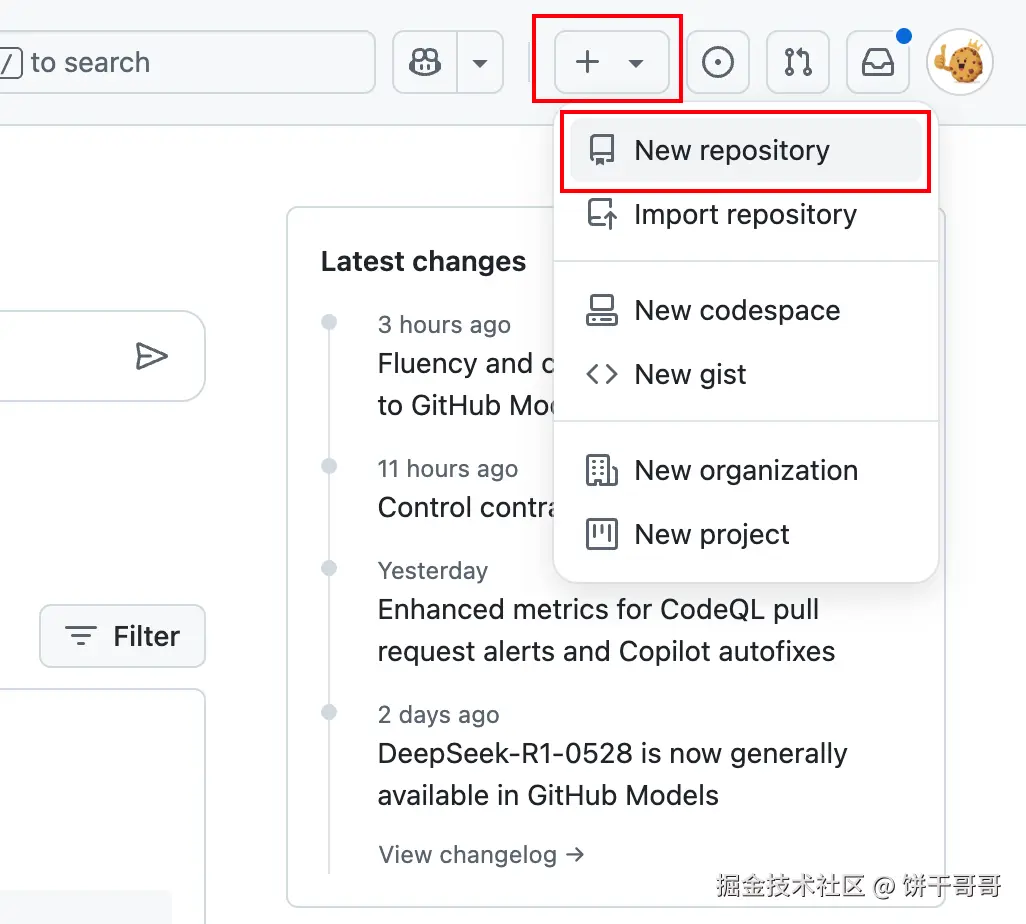Open the Create new plus menu

611,62
